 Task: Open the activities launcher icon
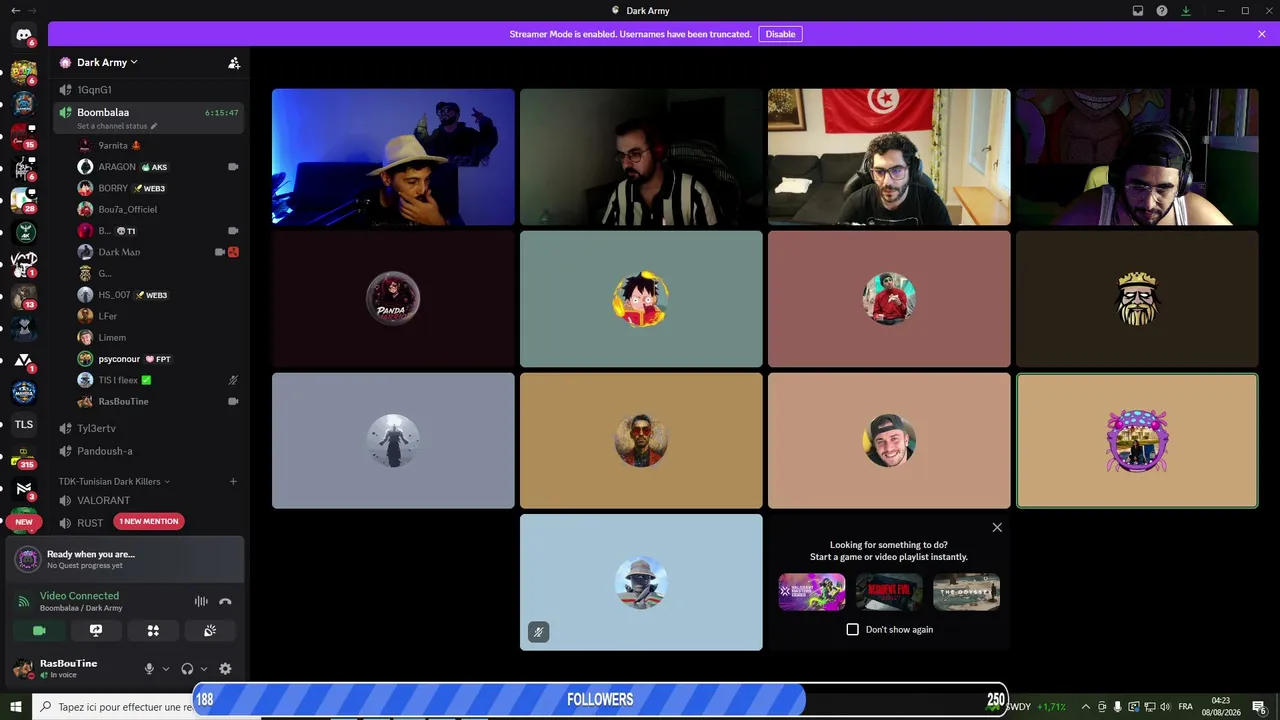point(153,631)
